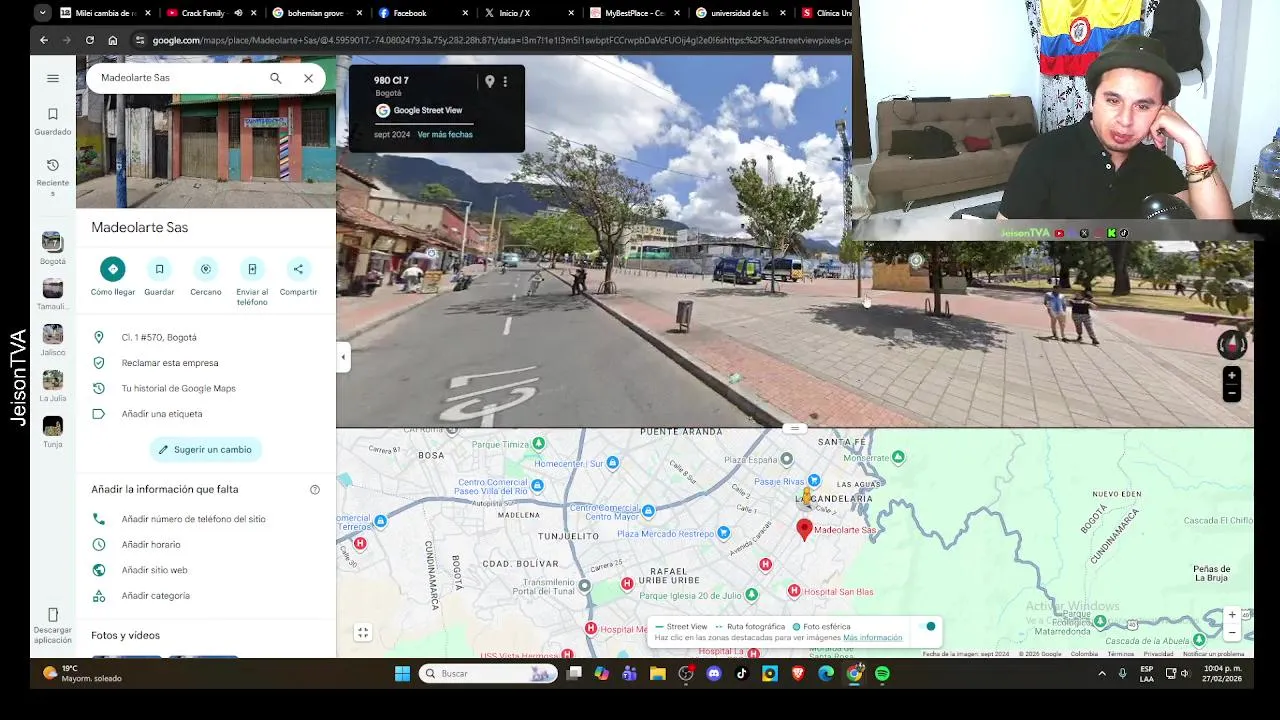Image resolution: width=1280 pixels, height=720 pixels.
Task: Click Añadir una etiqueta
Action: (x=206, y=414)
